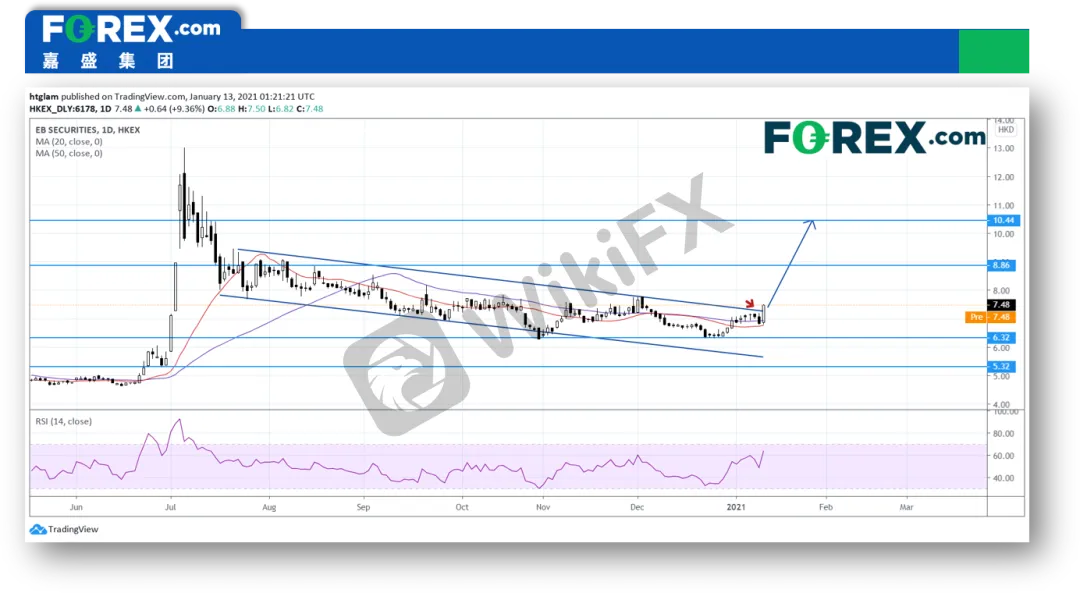Screen dimensions: 1080x593
Task: Click the large FOREX.com logo inside the chart
Action: coord(875,137)
